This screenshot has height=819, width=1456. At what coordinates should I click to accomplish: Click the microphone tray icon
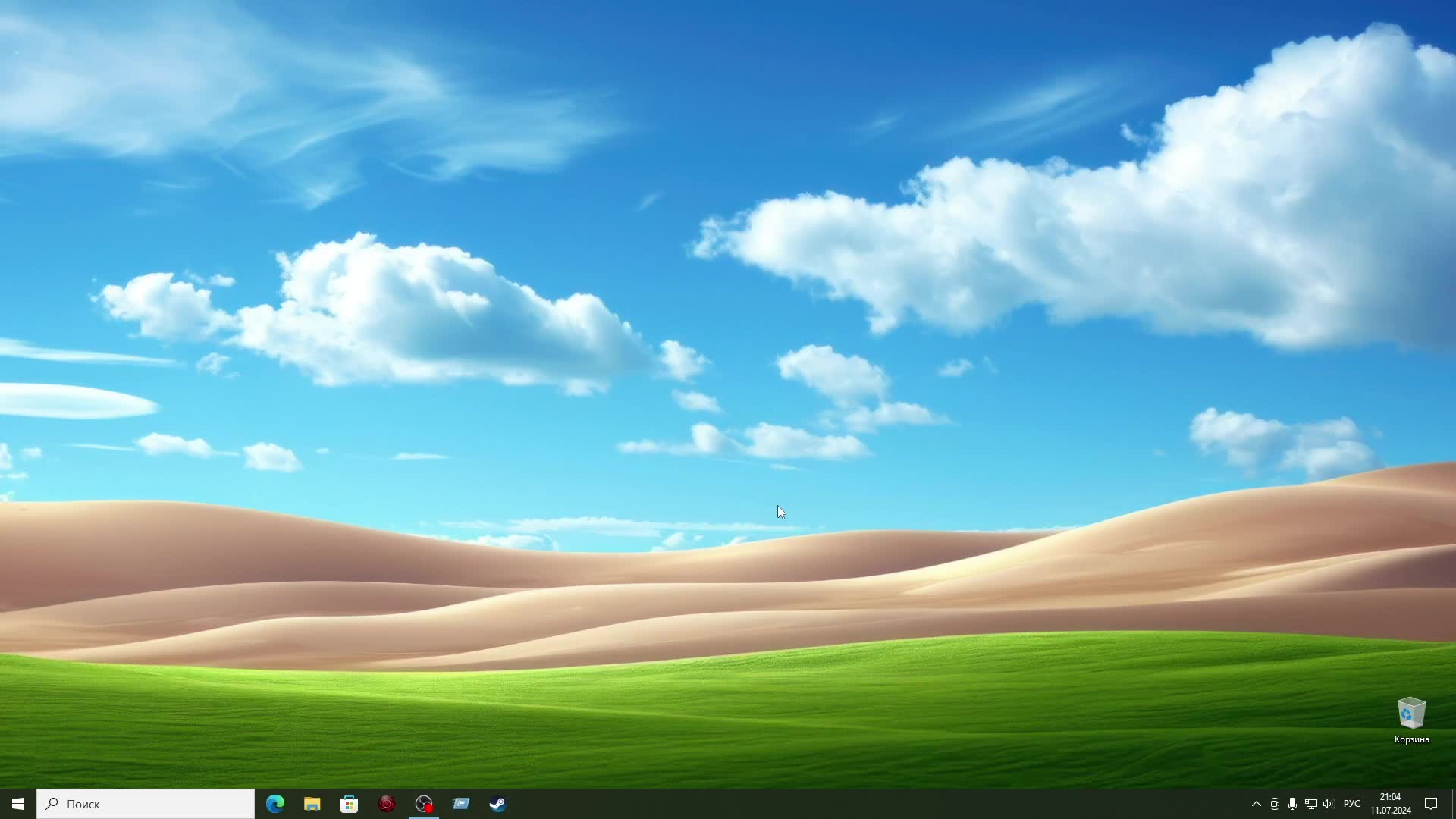[x=1292, y=804]
